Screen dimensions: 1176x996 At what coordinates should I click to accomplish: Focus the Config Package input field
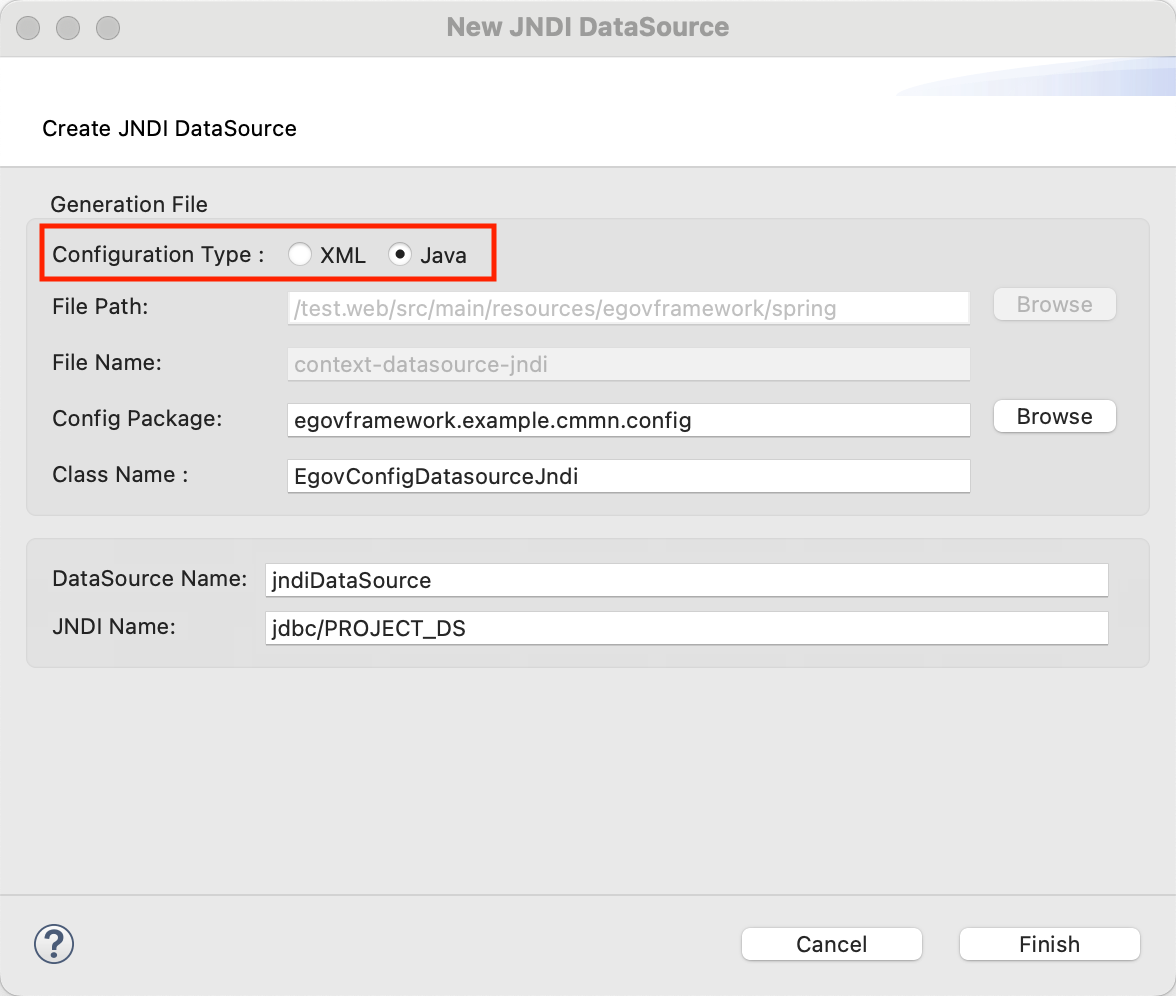coord(628,420)
